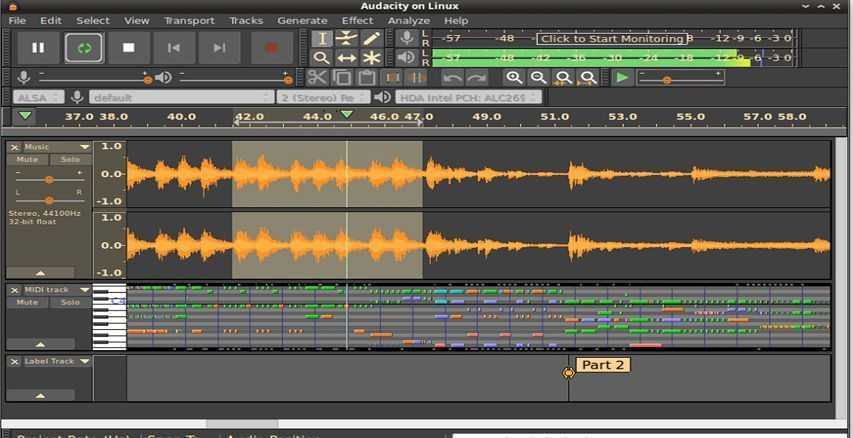Image resolution: width=853 pixels, height=438 pixels.
Task: Click the playback meter speaker icon
Action: point(406,57)
